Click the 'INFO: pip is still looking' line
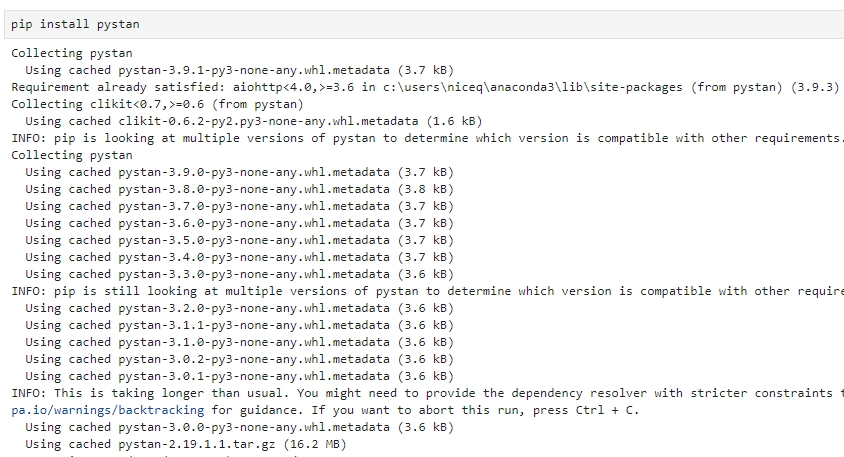The image size is (844, 457). point(427,291)
